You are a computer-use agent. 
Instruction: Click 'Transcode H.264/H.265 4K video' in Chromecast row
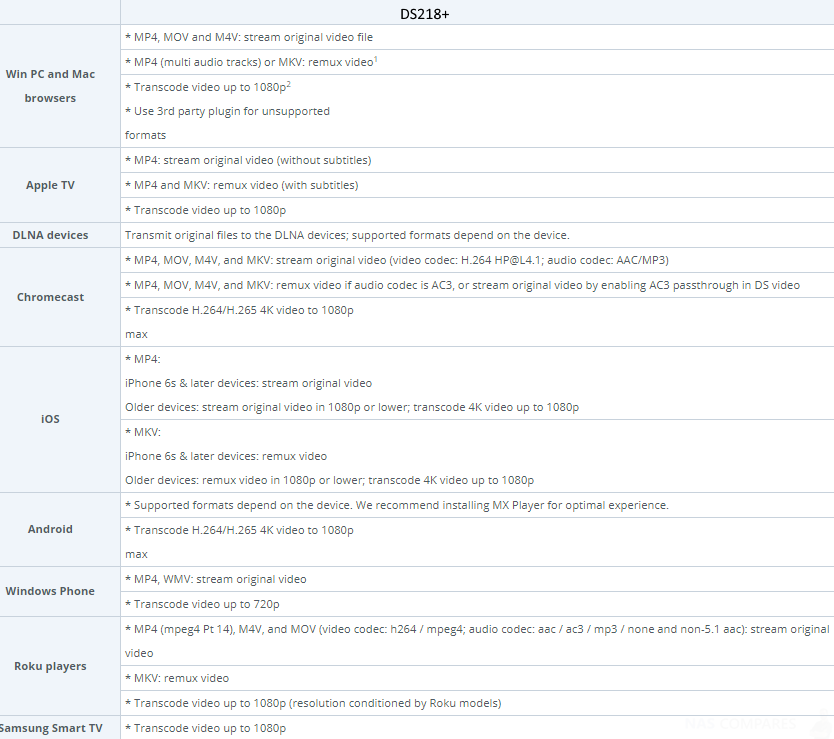click(239, 310)
